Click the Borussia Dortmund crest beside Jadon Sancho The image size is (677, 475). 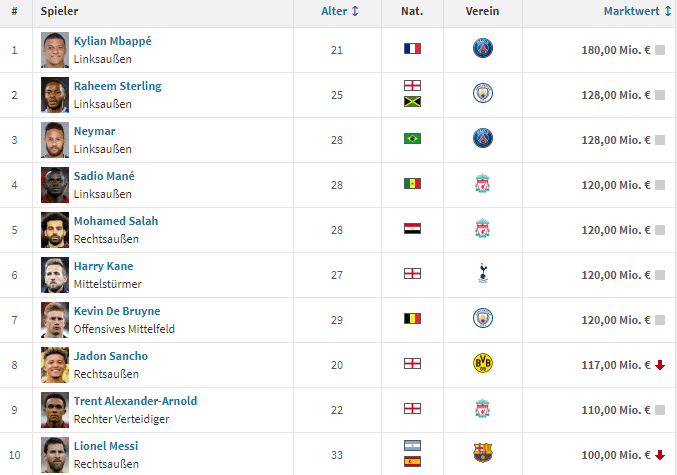[483, 364]
